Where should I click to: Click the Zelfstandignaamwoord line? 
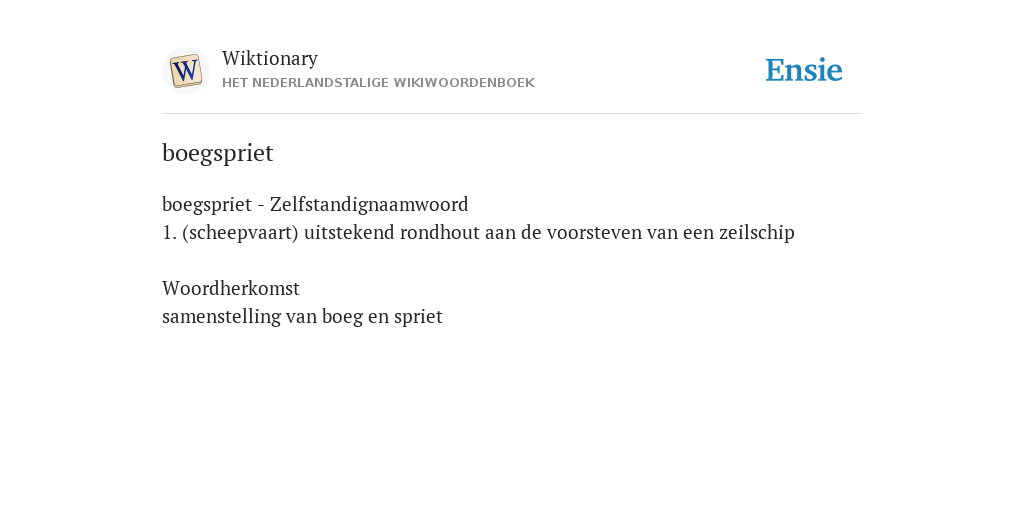(315, 204)
